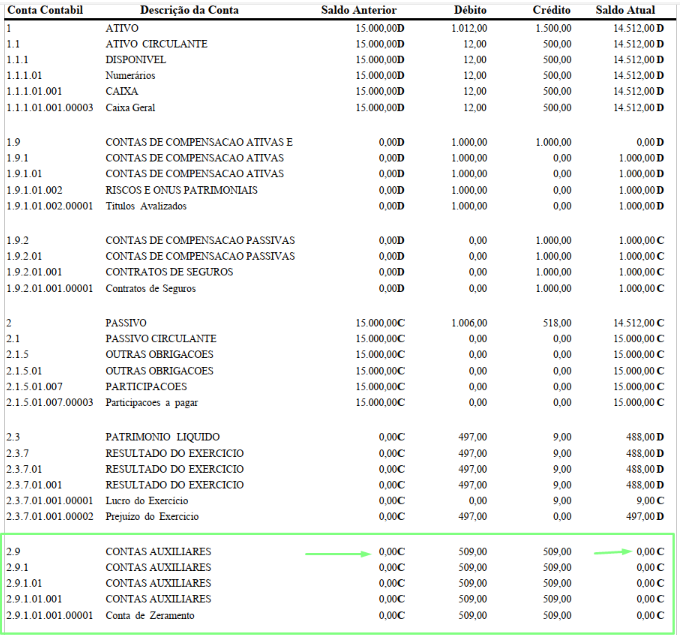Click the Contratos de Seguros leaf account
Viewport: 680px width, 637px height.
pos(150,288)
